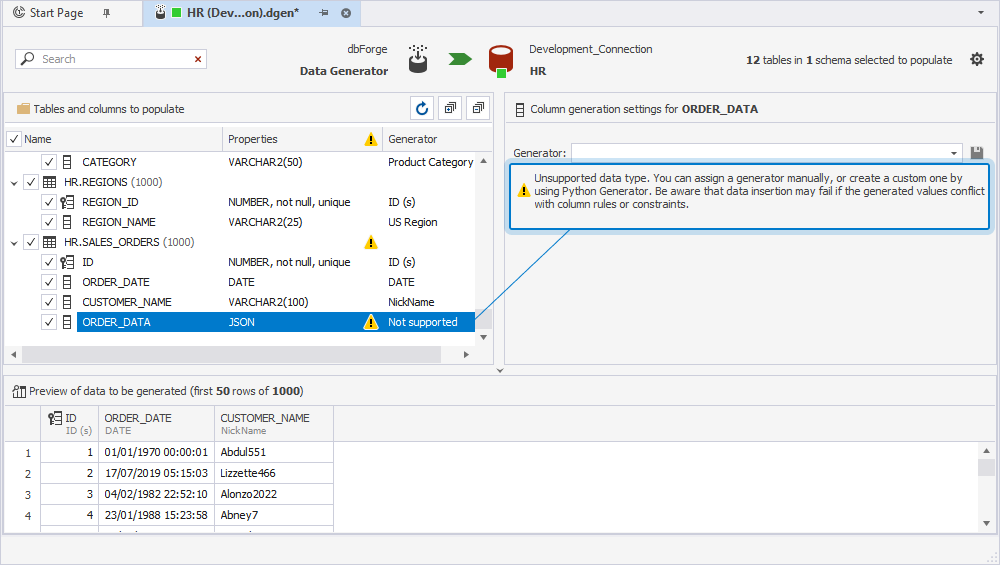Pin the Start Page tab
Image resolution: width=1000 pixels, height=565 pixels.
coord(107,13)
